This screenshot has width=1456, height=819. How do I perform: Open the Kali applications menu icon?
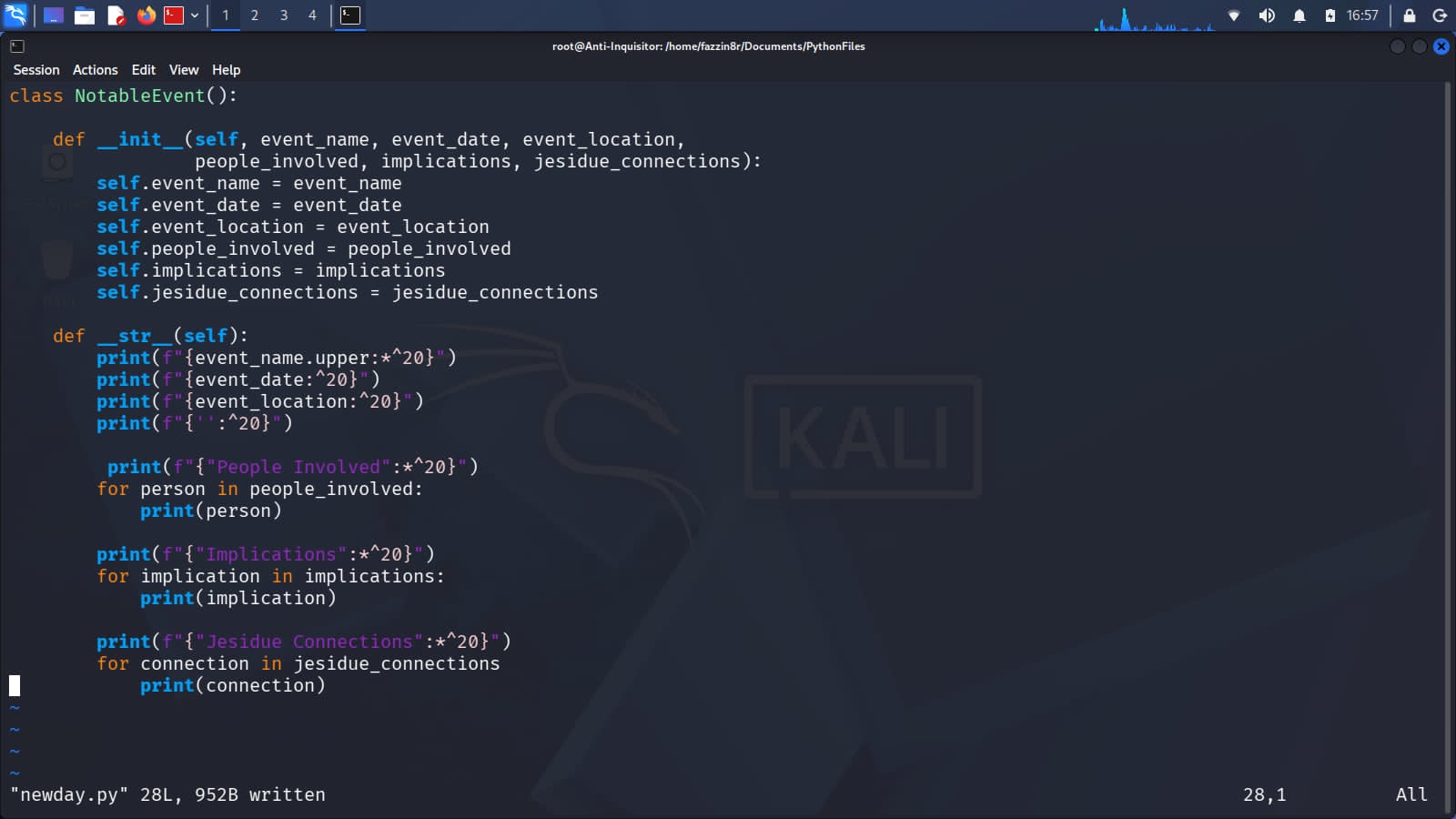click(x=15, y=15)
